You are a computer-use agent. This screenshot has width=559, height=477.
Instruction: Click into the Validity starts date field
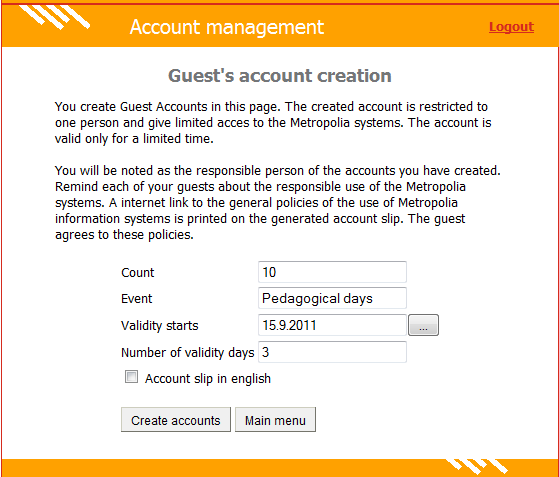point(332,325)
